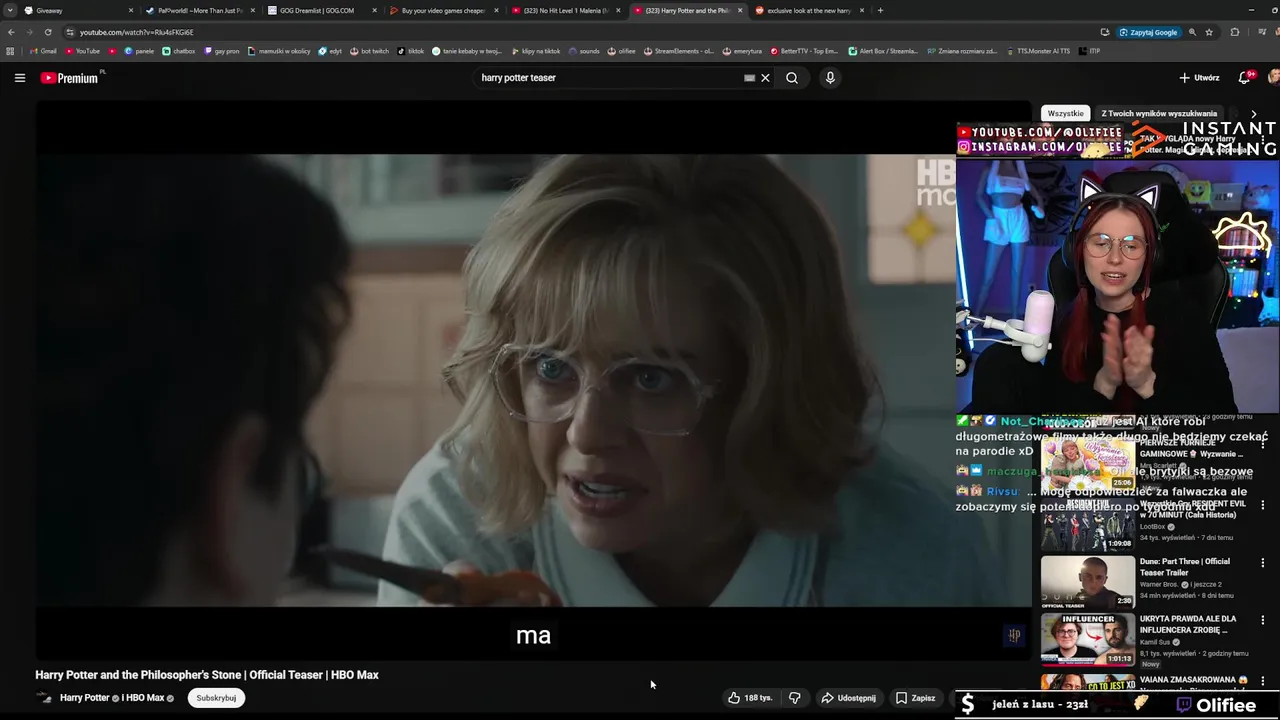
Task: Open the YouTube hamburger guide menu
Action: [x=20, y=78]
